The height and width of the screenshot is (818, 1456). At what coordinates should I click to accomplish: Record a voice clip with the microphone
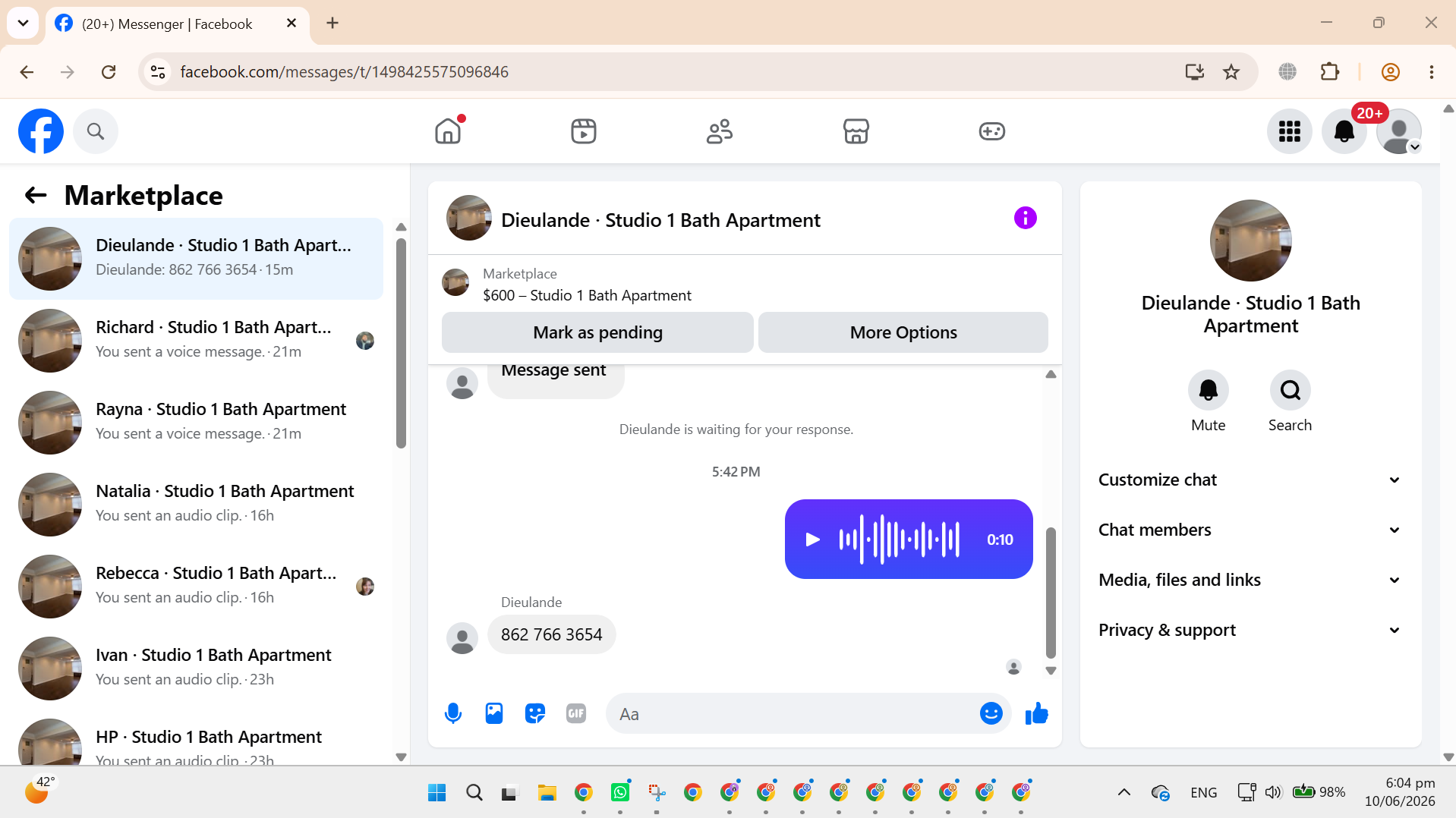click(453, 713)
